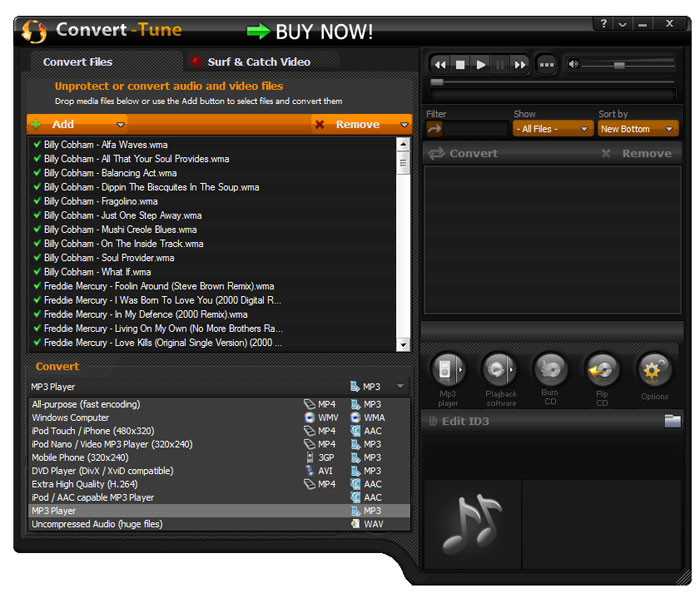
Task: Click the Filter text field
Action: 476,129
